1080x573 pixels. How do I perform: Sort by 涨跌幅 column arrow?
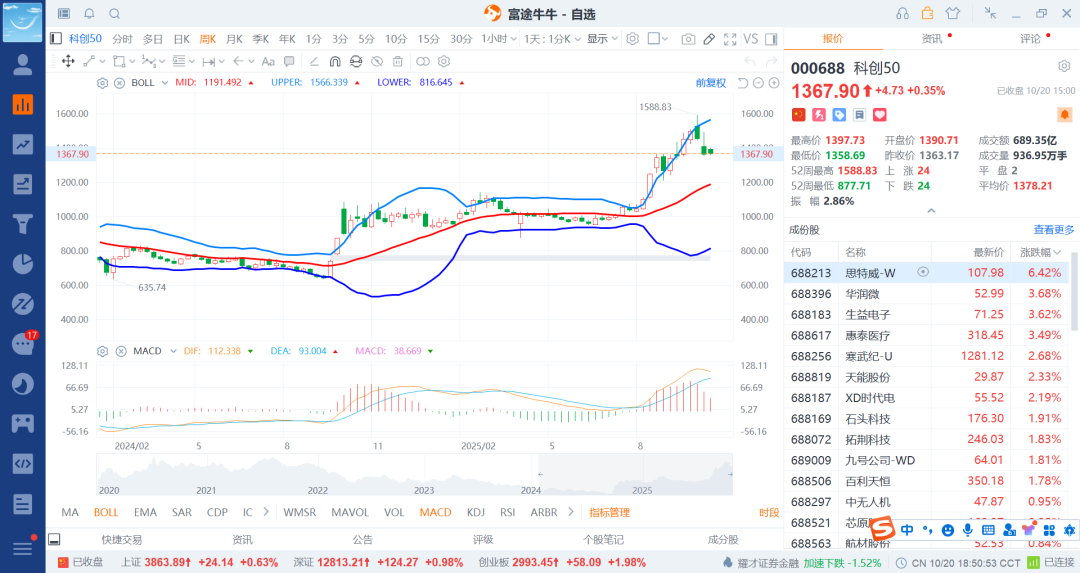pyautogui.click(x=1057, y=252)
